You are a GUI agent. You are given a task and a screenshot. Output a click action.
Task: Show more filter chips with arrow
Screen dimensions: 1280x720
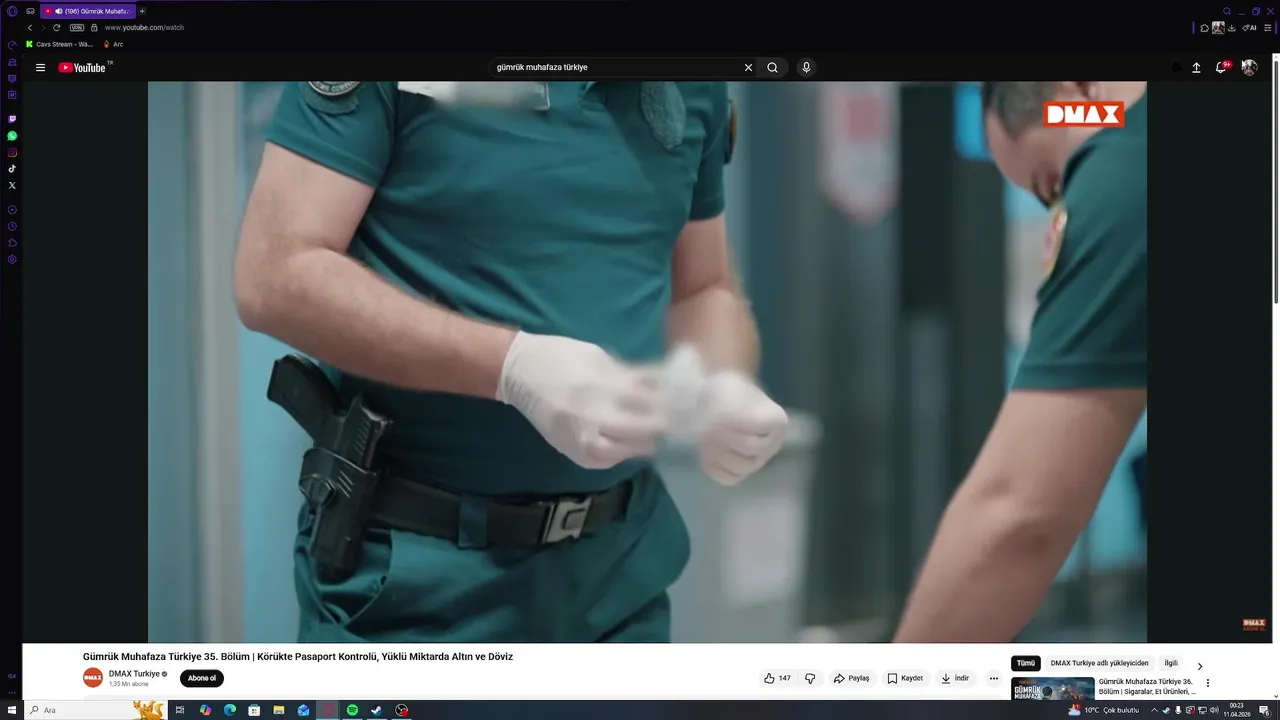coord(1200,666)
